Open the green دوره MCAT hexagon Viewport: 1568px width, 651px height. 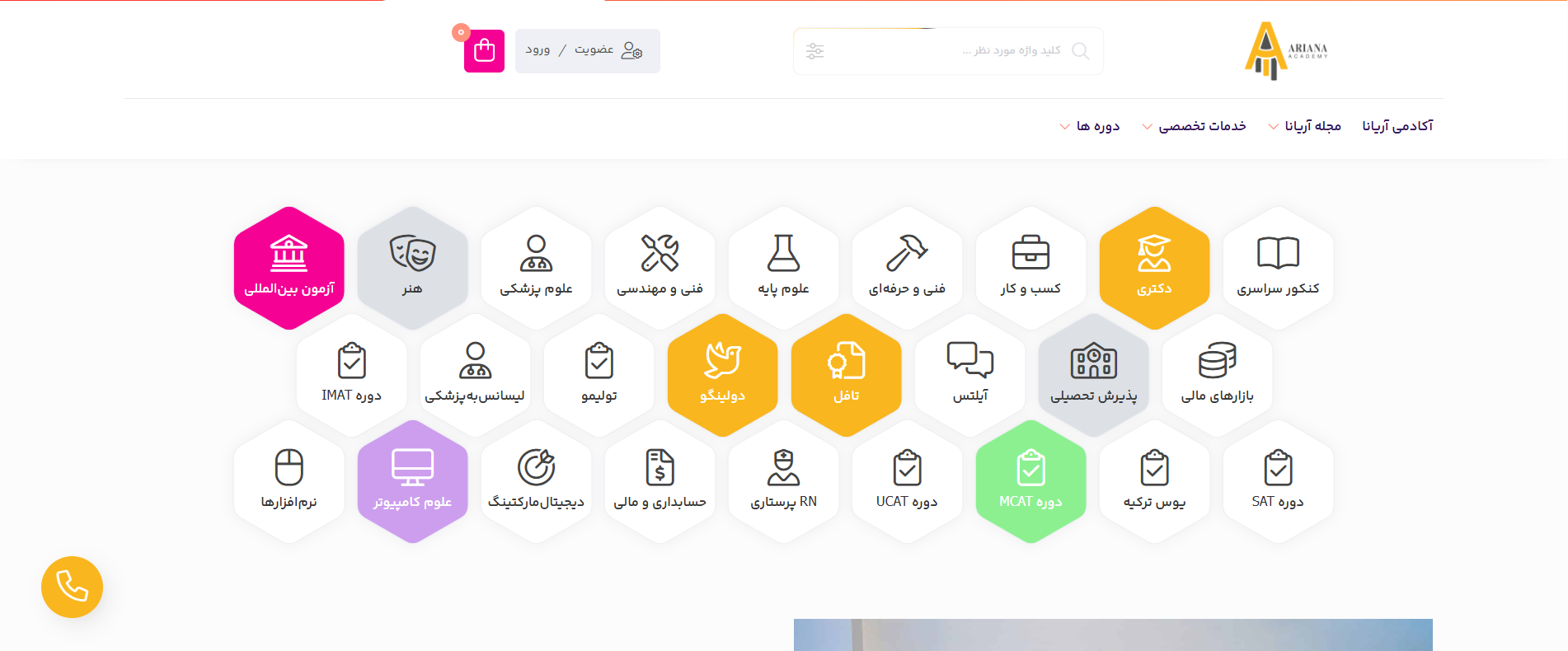pos(1030,481)
